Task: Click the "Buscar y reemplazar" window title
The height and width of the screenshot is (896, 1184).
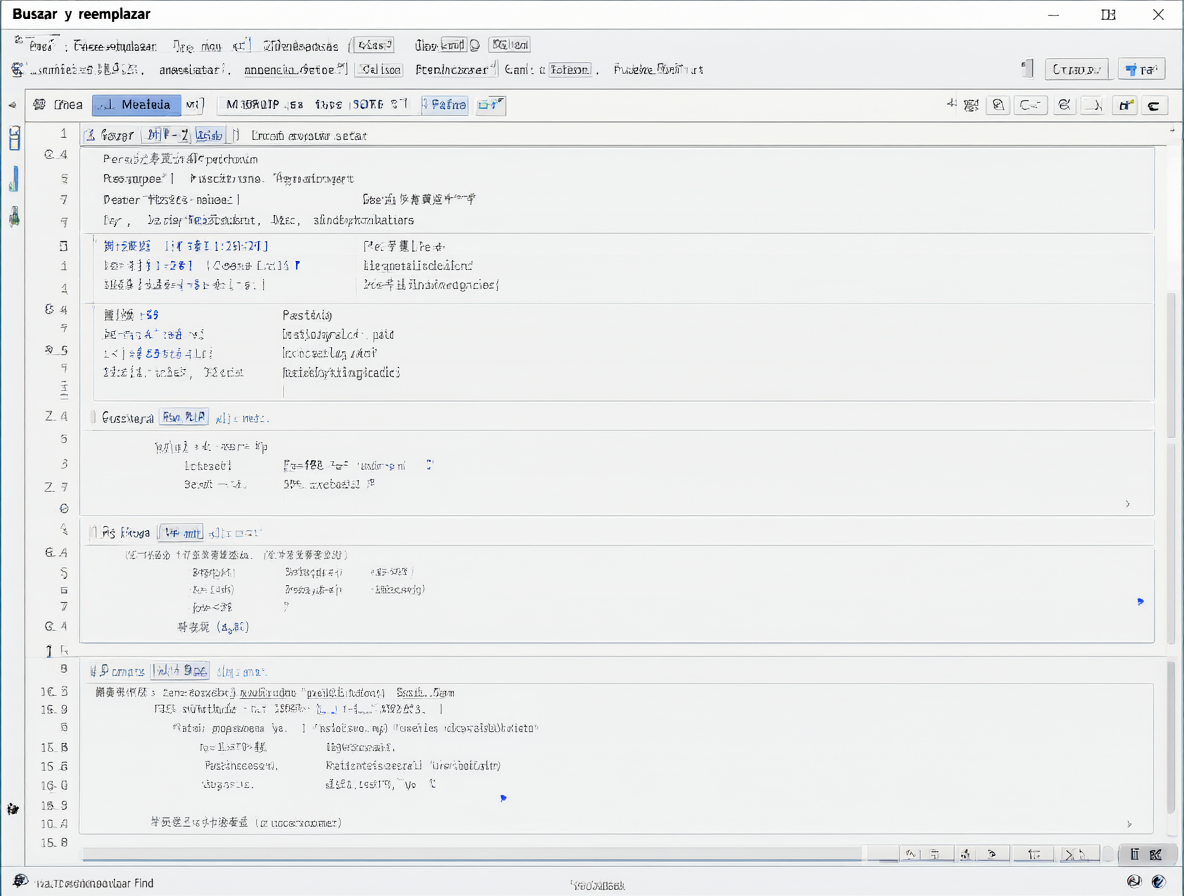Action: (81, 14)
